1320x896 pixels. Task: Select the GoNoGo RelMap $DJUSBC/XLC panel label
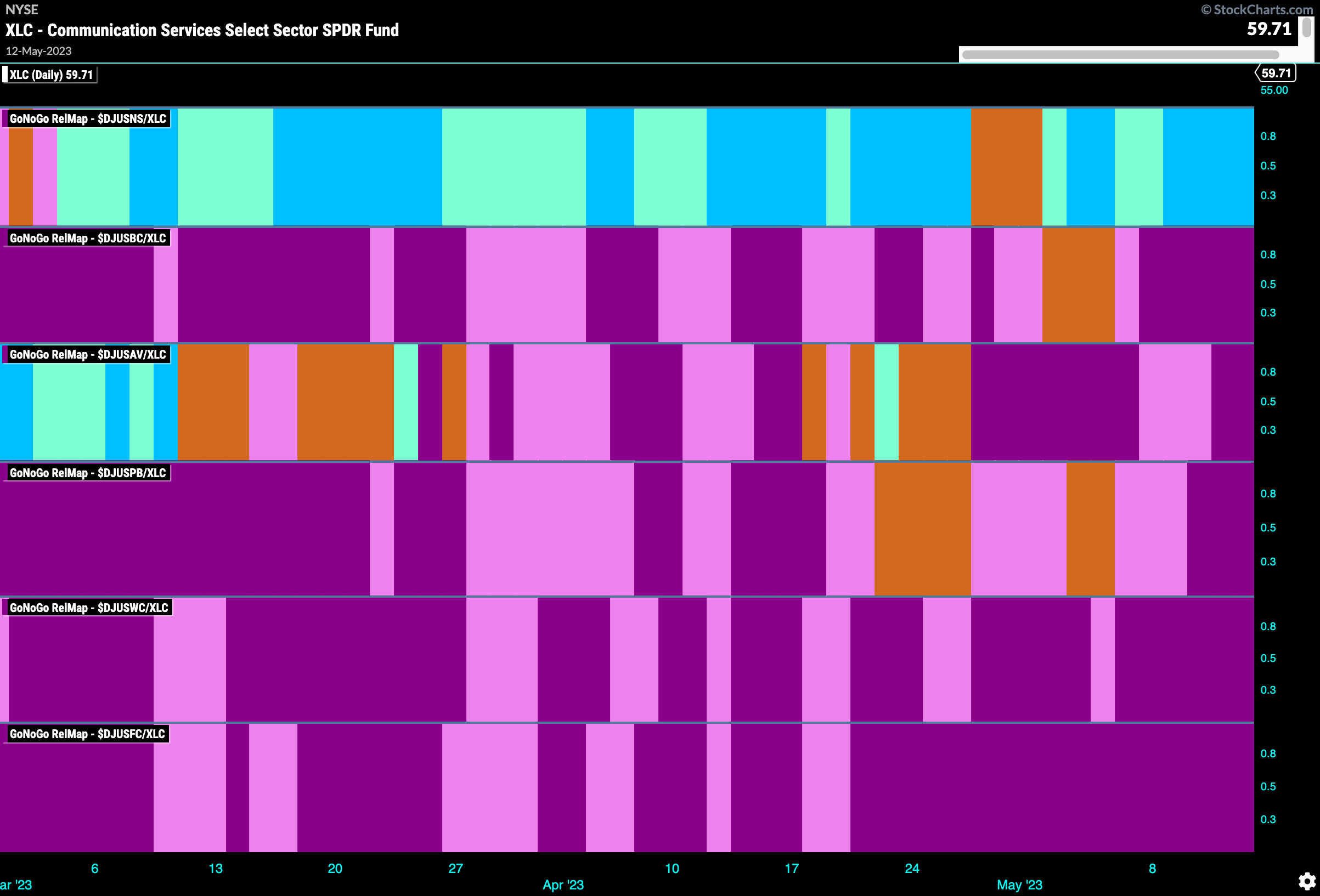coord(87,238)
